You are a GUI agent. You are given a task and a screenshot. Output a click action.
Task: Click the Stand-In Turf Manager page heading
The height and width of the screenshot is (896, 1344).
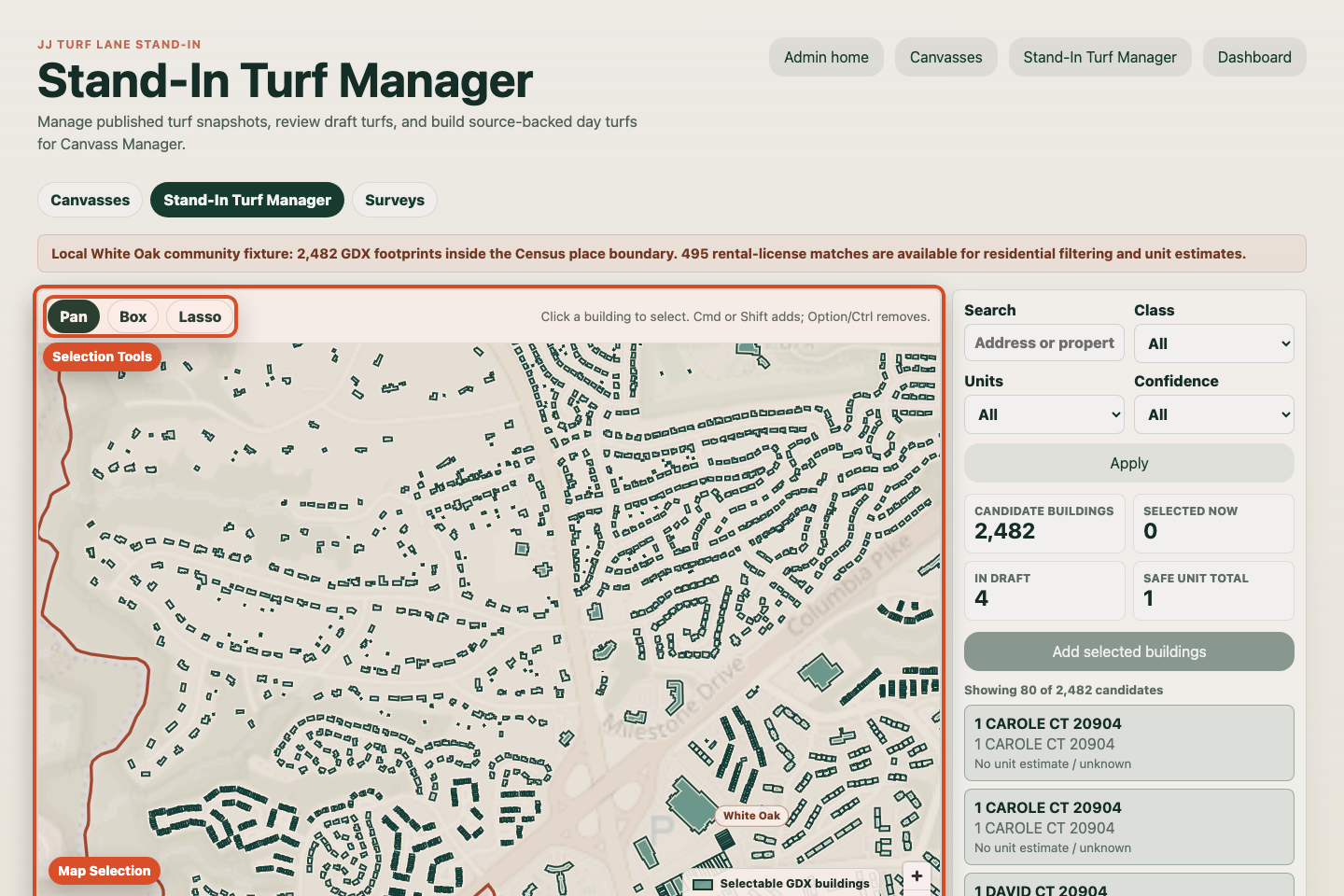[x=285, y=80]
